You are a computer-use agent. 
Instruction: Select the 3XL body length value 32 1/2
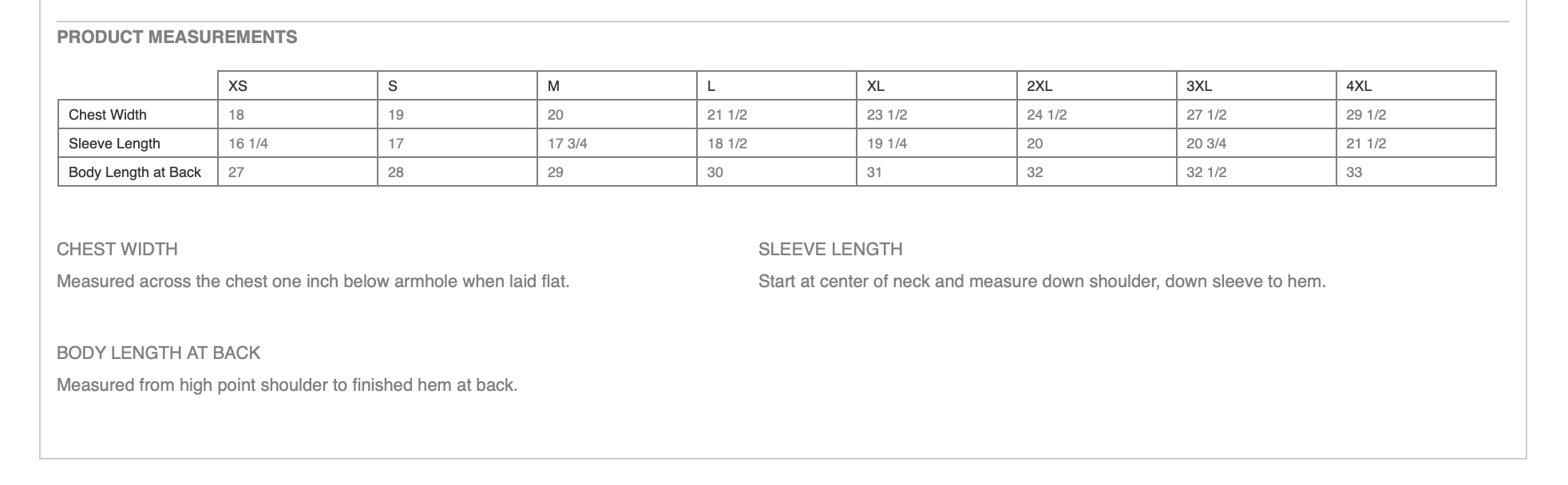[x=1256, y=172]
